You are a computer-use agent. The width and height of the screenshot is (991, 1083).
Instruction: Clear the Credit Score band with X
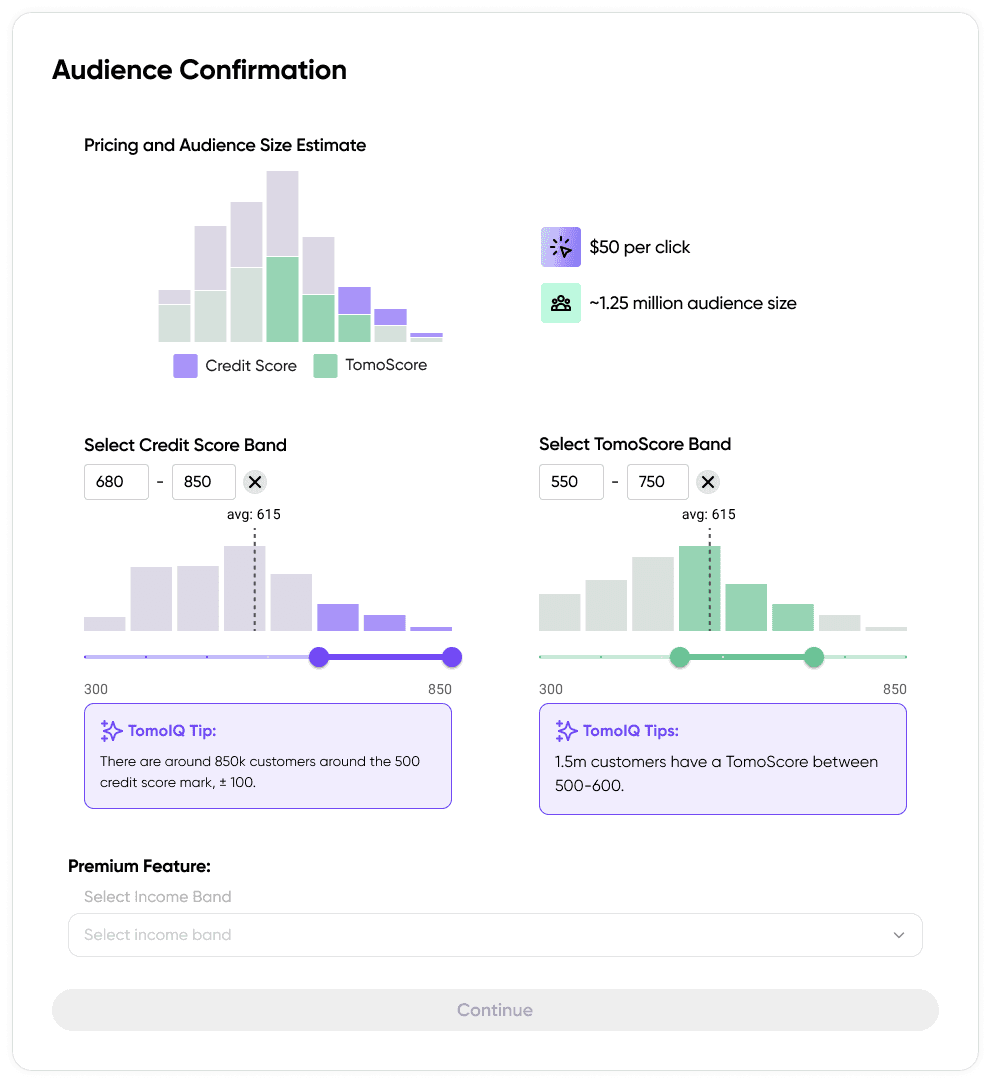[x=255, y=482]
